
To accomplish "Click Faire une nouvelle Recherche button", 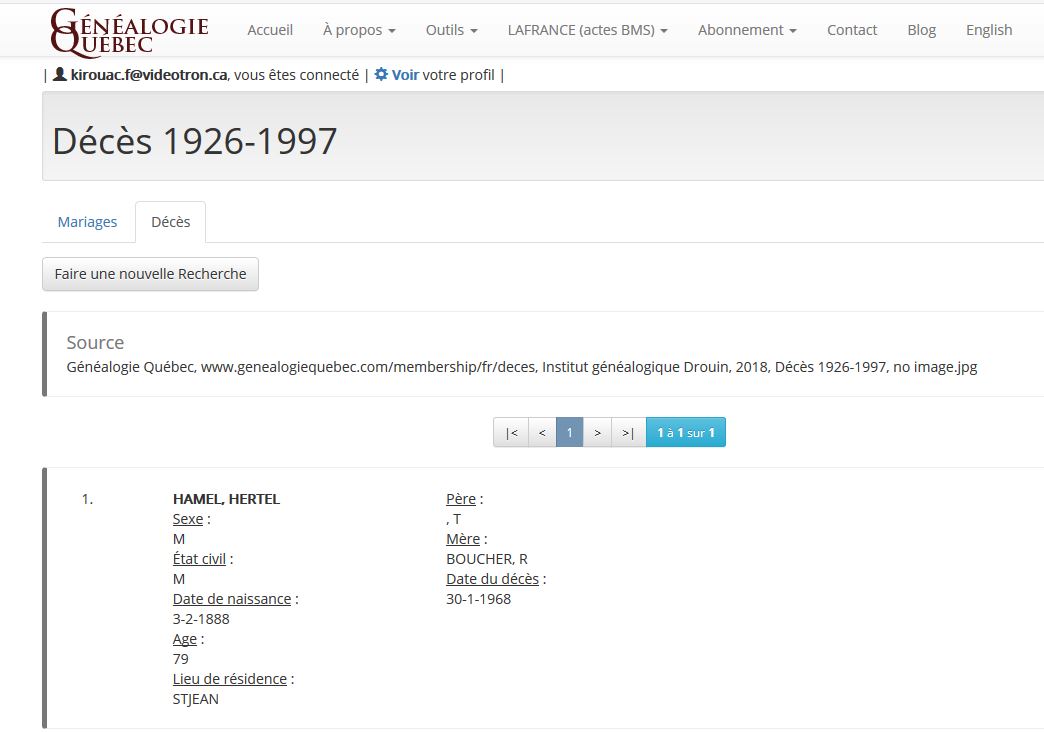I will [150, 274].
